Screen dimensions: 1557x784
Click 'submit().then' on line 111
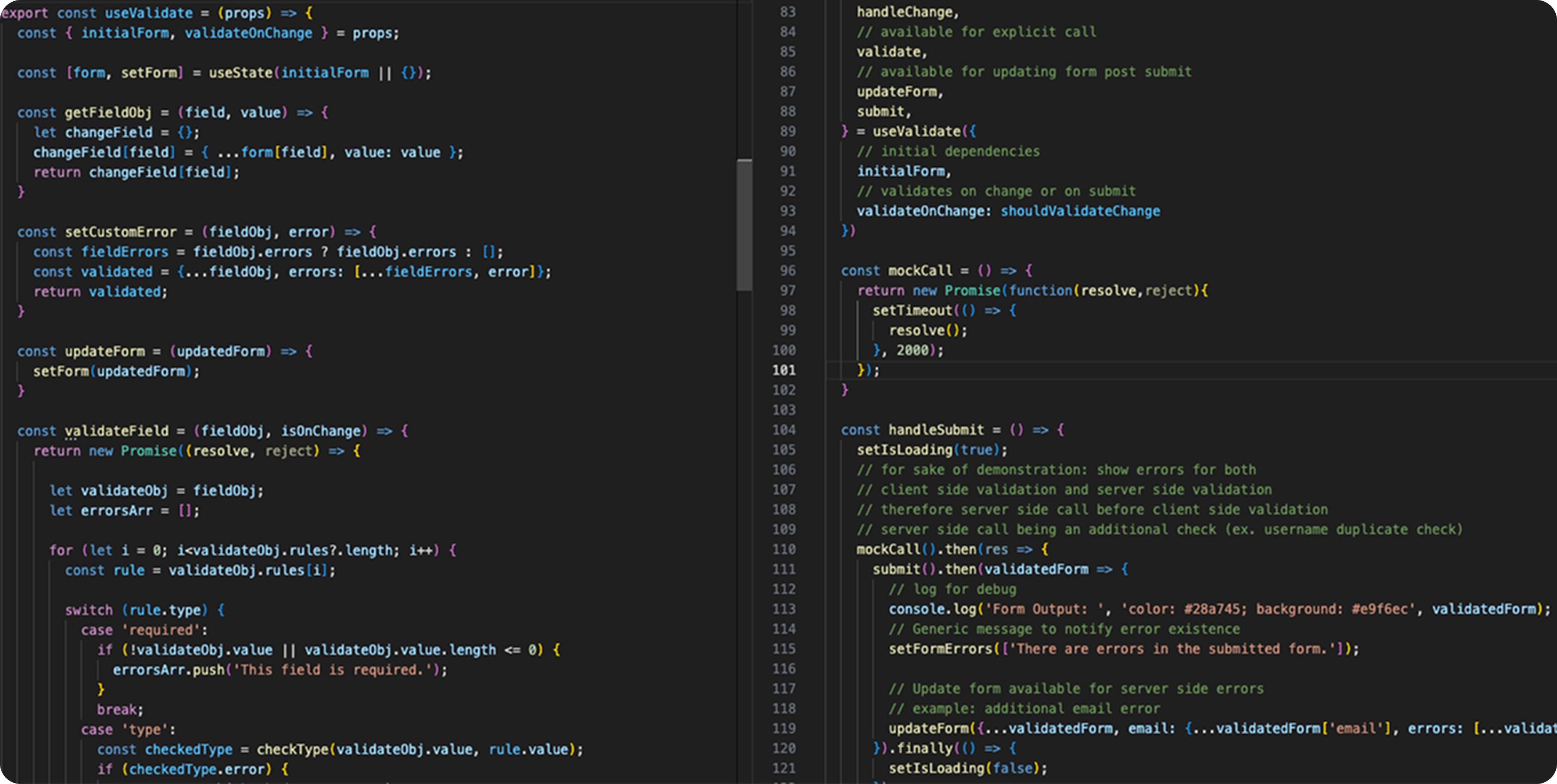924,569
